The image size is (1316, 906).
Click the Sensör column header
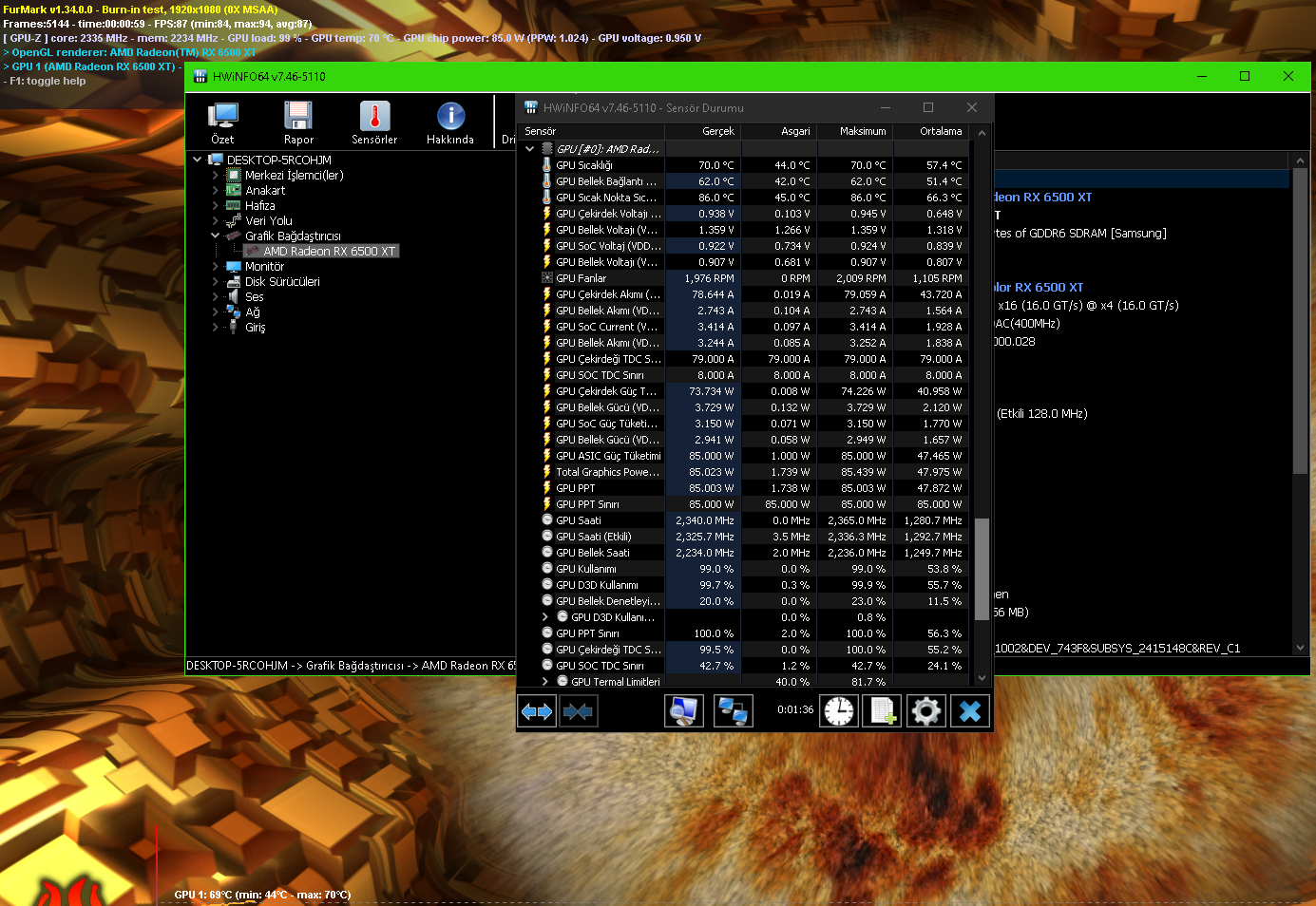click(591, 131)
